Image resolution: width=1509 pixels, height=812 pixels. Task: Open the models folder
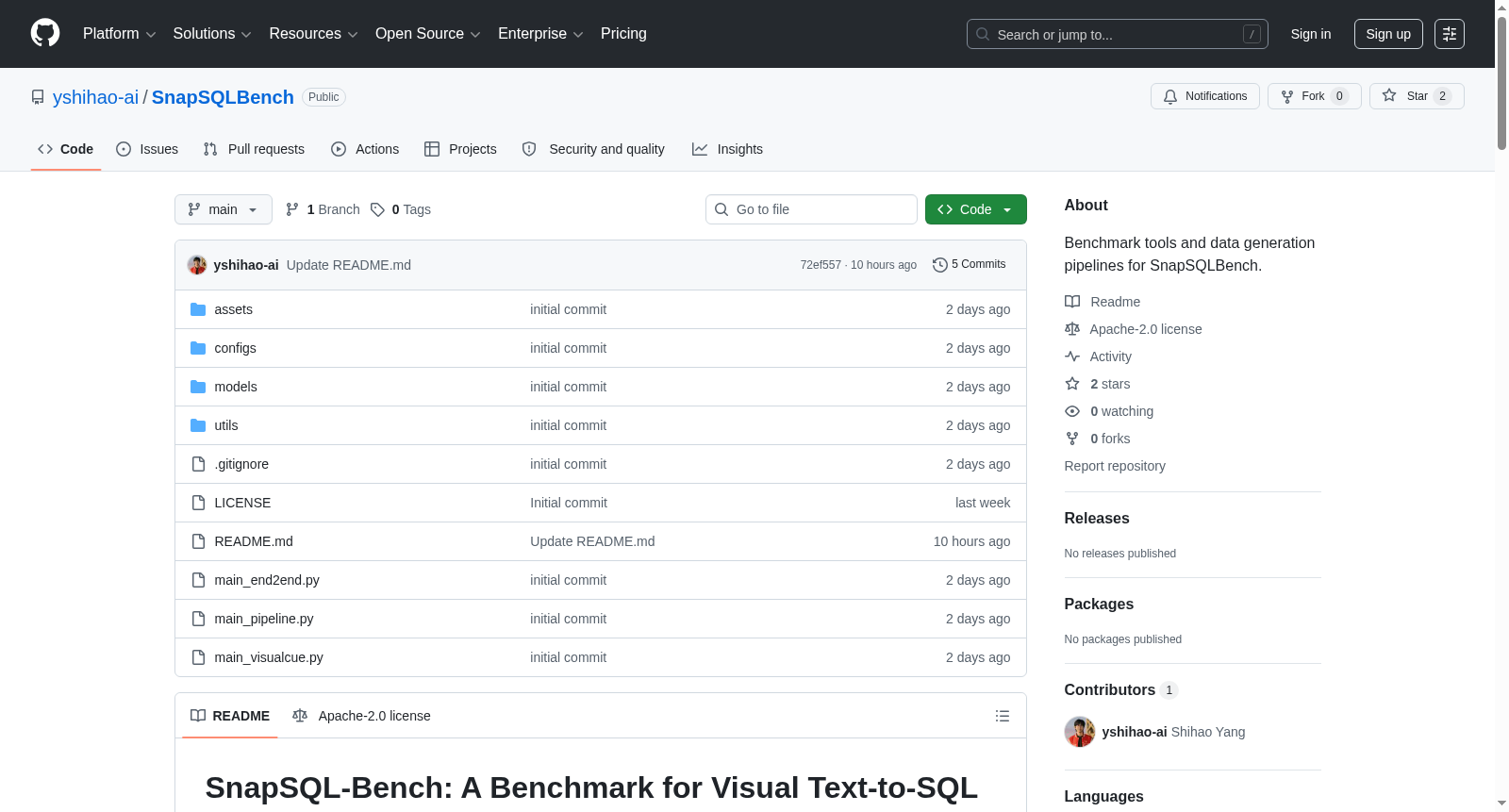pos(236,387)
